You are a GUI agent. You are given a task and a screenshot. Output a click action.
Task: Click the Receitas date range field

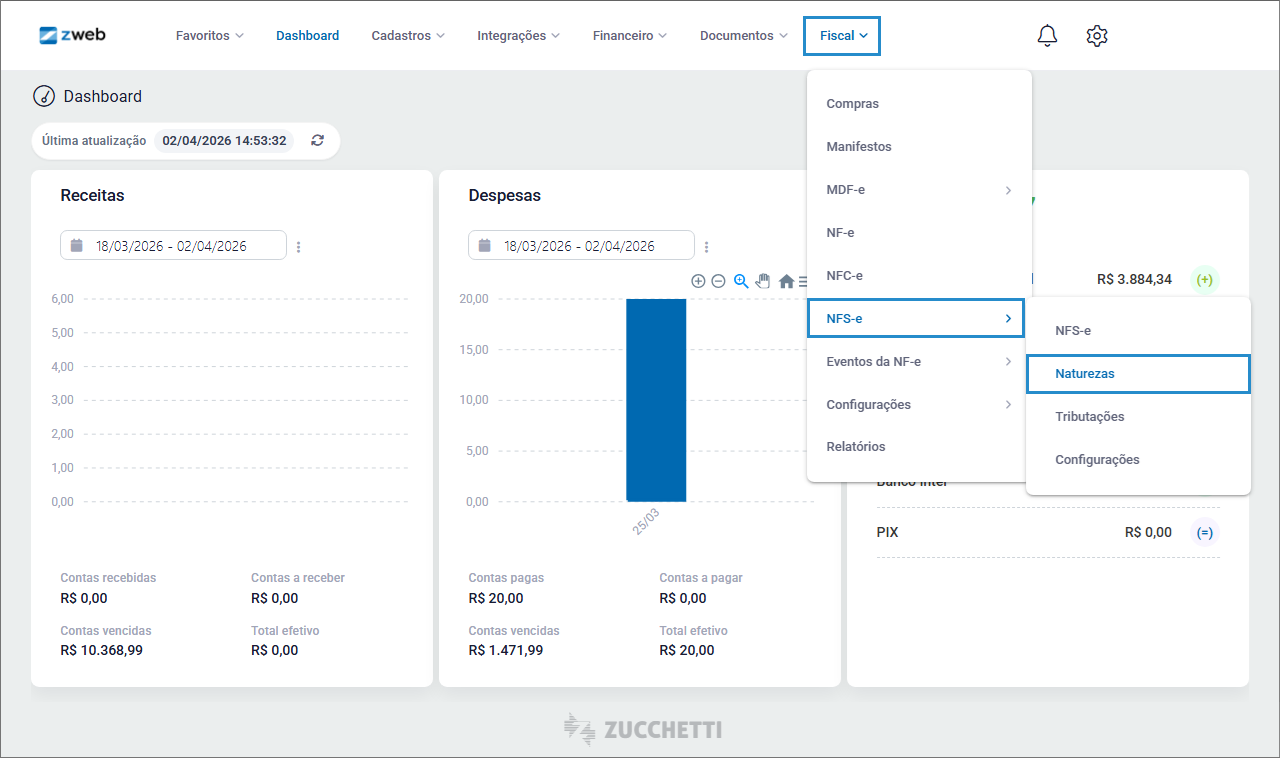[x=173, y=246]
